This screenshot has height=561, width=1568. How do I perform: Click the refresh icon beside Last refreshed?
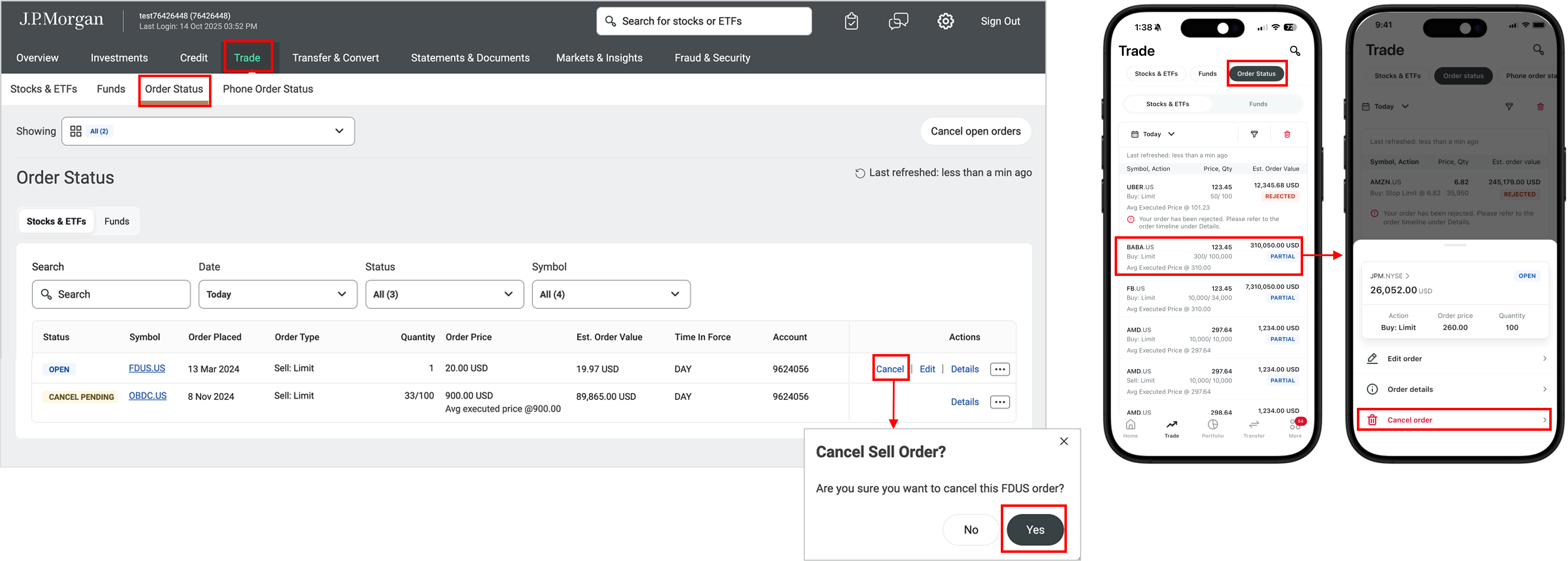859,174
